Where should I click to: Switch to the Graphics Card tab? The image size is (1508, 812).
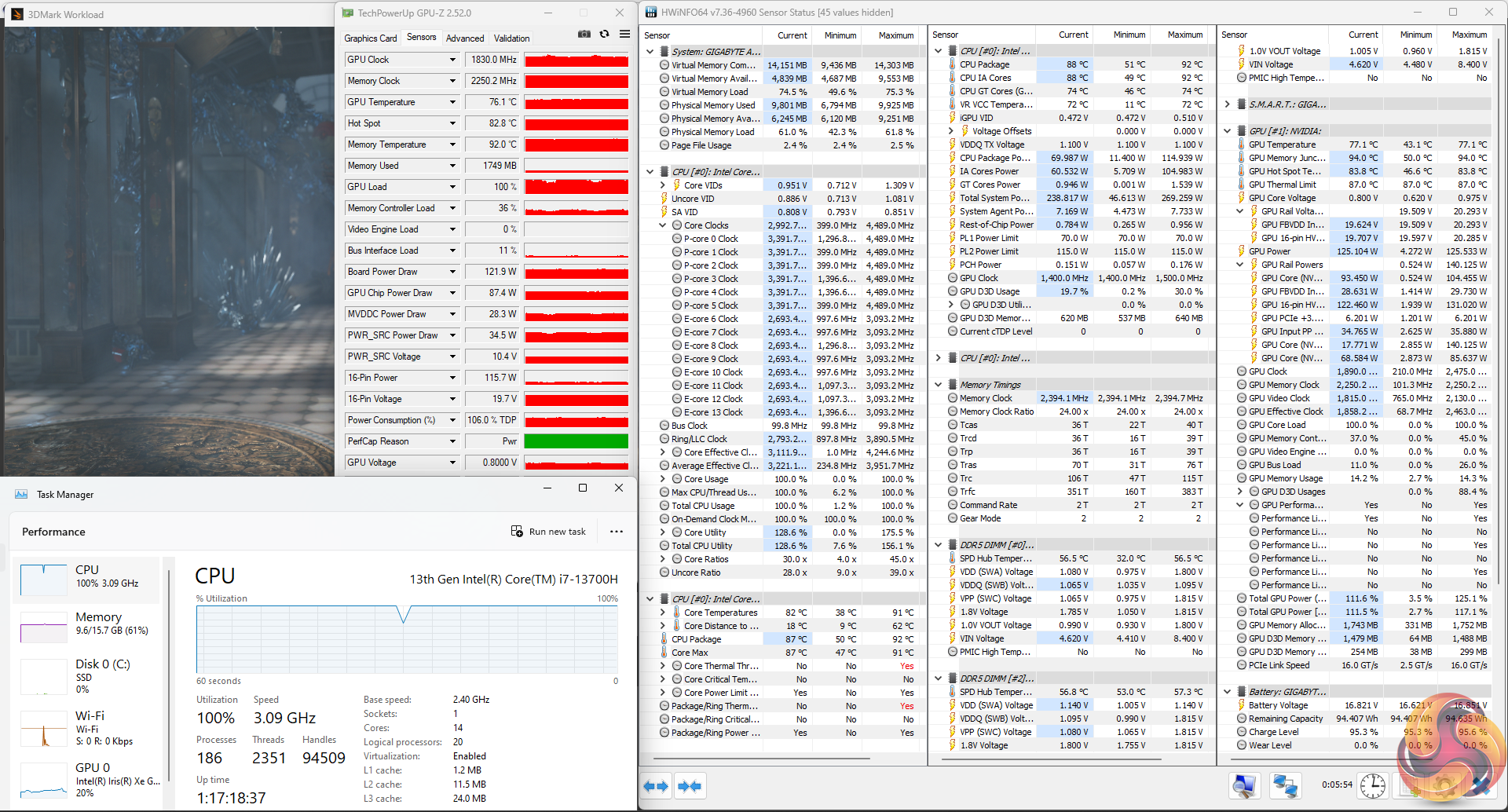[x=371, y=38]
